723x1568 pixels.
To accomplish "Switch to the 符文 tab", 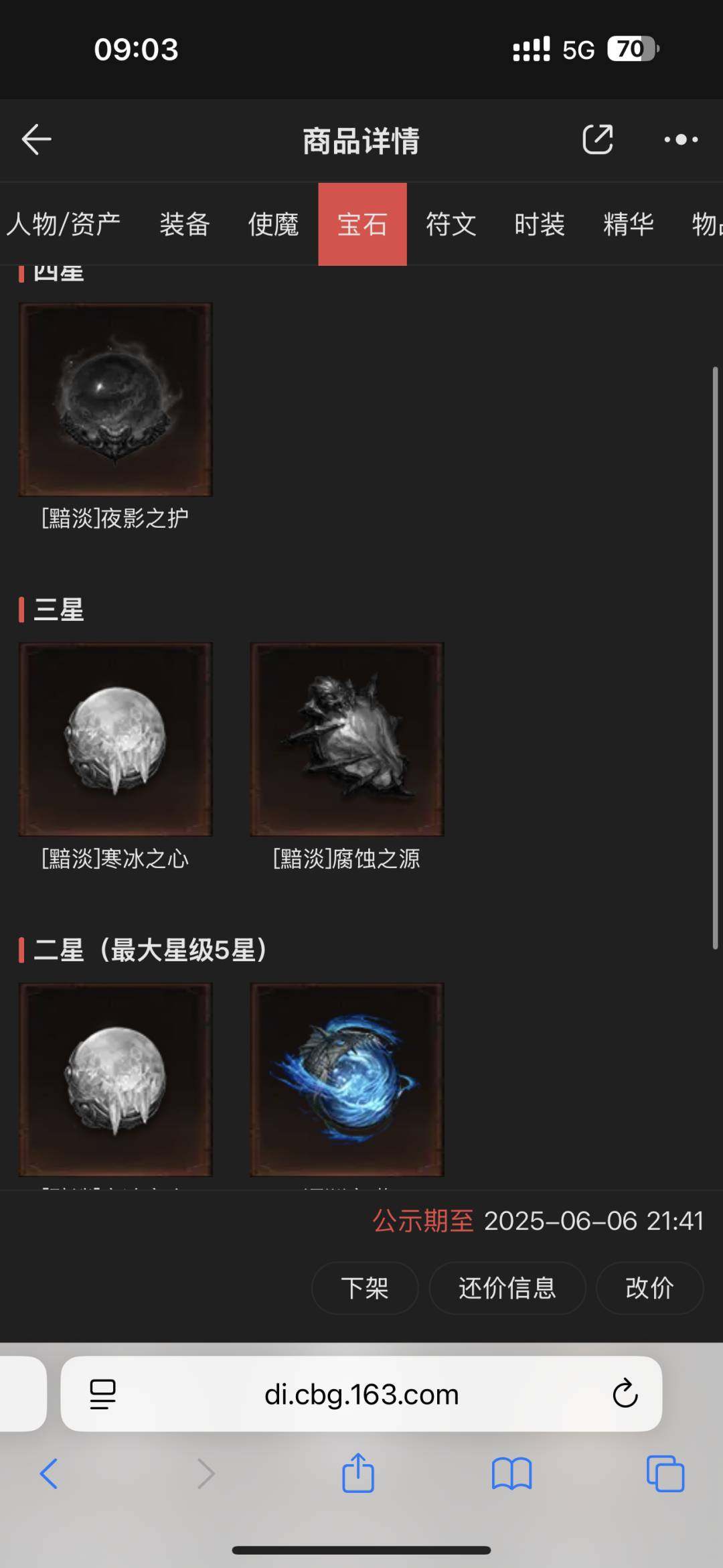I will 451,224.
